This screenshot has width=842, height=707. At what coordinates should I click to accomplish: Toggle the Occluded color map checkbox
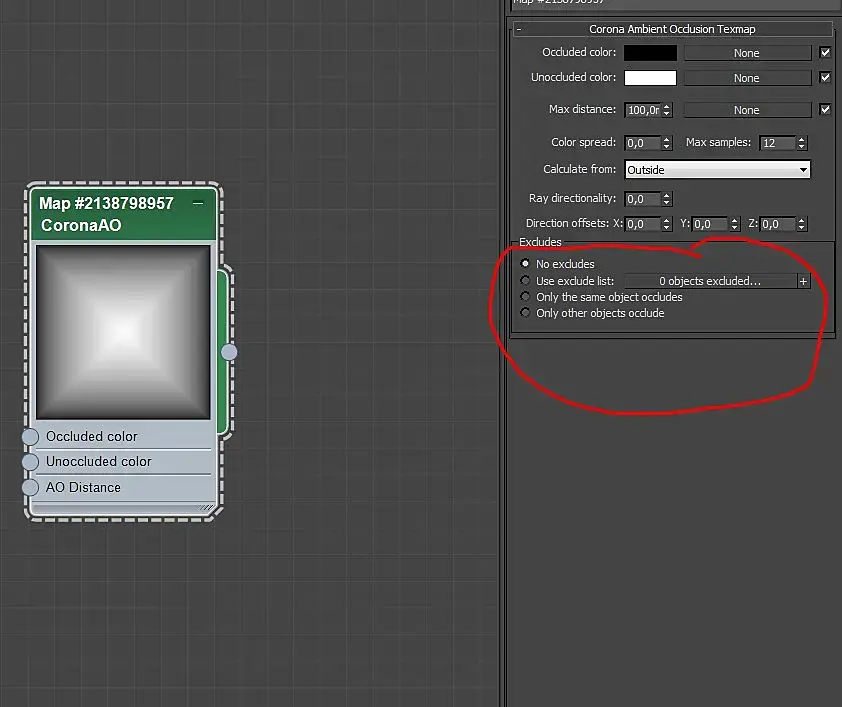(825, 53)
